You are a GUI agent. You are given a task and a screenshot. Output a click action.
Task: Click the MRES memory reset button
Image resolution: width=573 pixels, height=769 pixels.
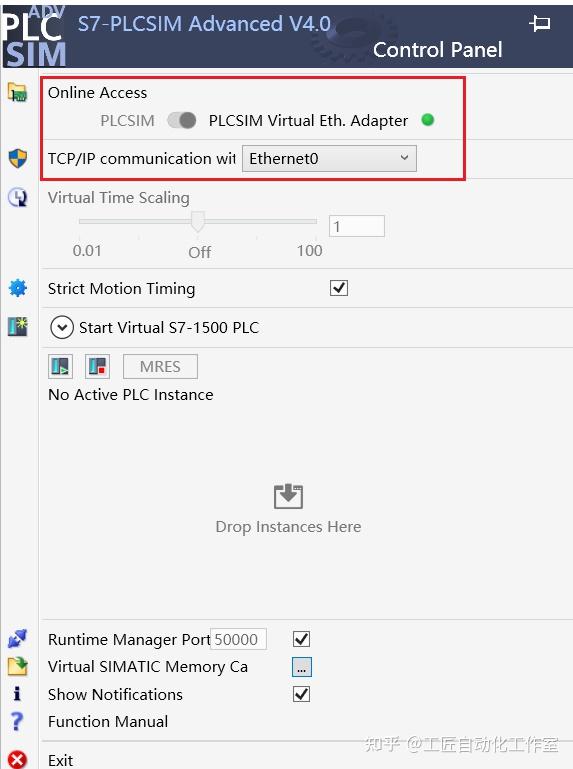coord(160,366)
